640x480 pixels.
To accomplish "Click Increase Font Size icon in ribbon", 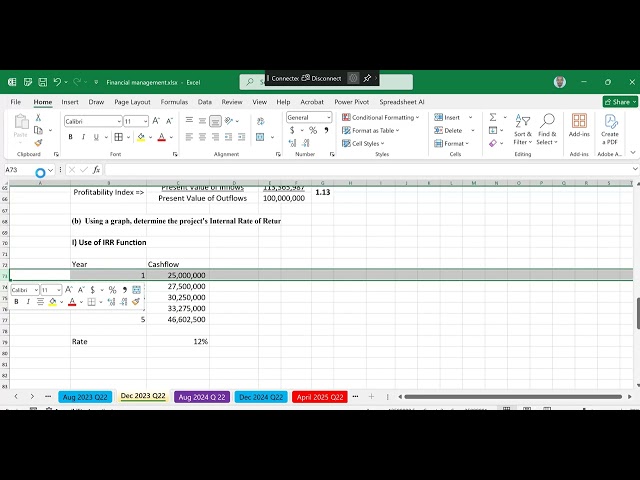I will (156, 121).
